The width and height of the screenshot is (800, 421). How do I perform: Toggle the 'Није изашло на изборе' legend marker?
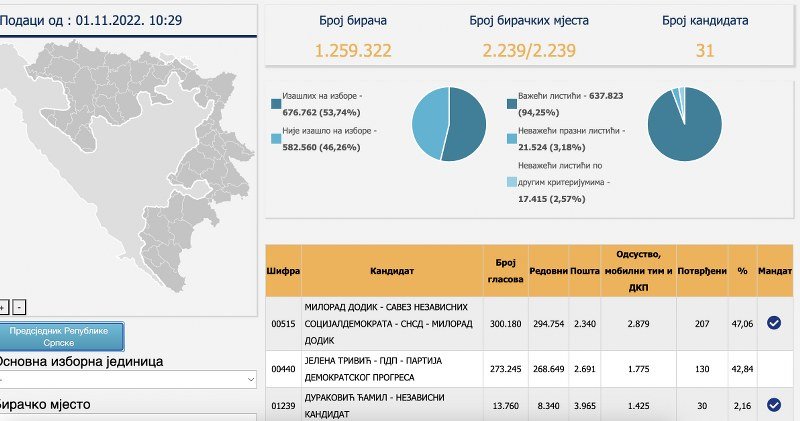point(276,137)
